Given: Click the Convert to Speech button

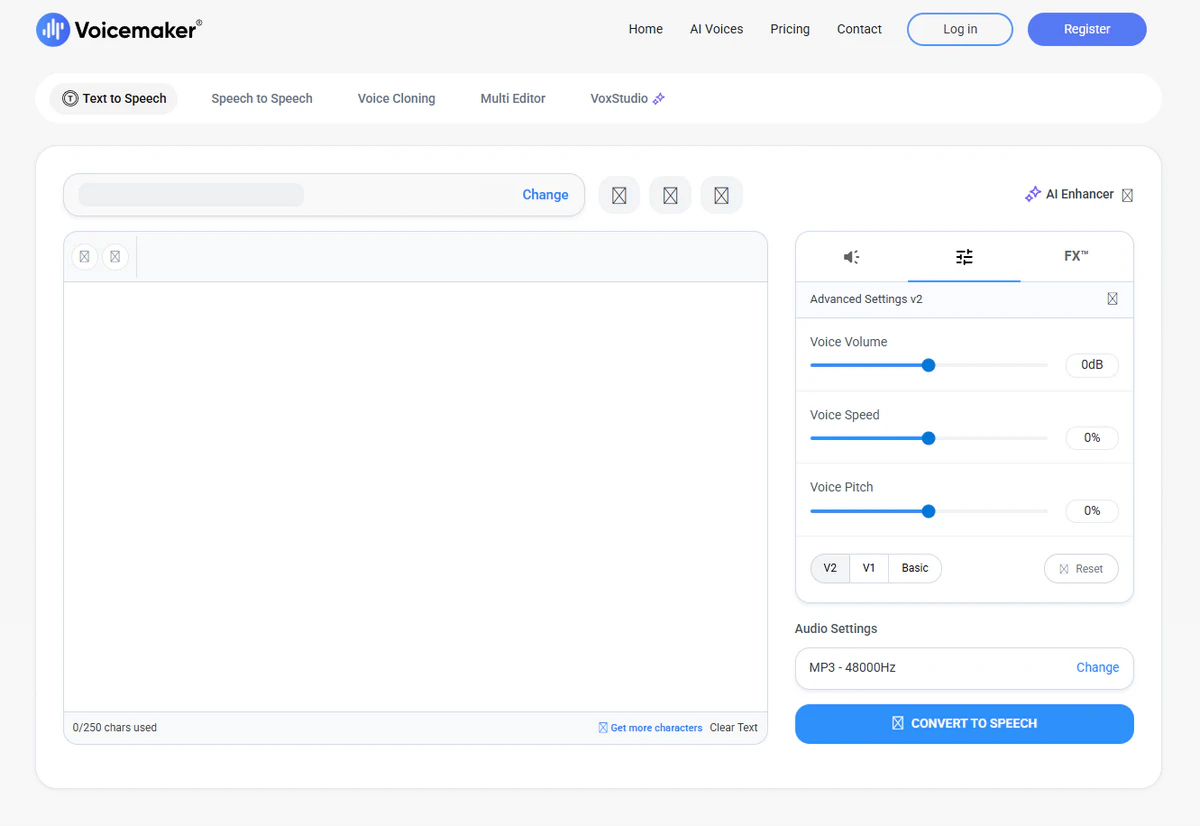Looking at the screenshot, I should pos(964,724).
